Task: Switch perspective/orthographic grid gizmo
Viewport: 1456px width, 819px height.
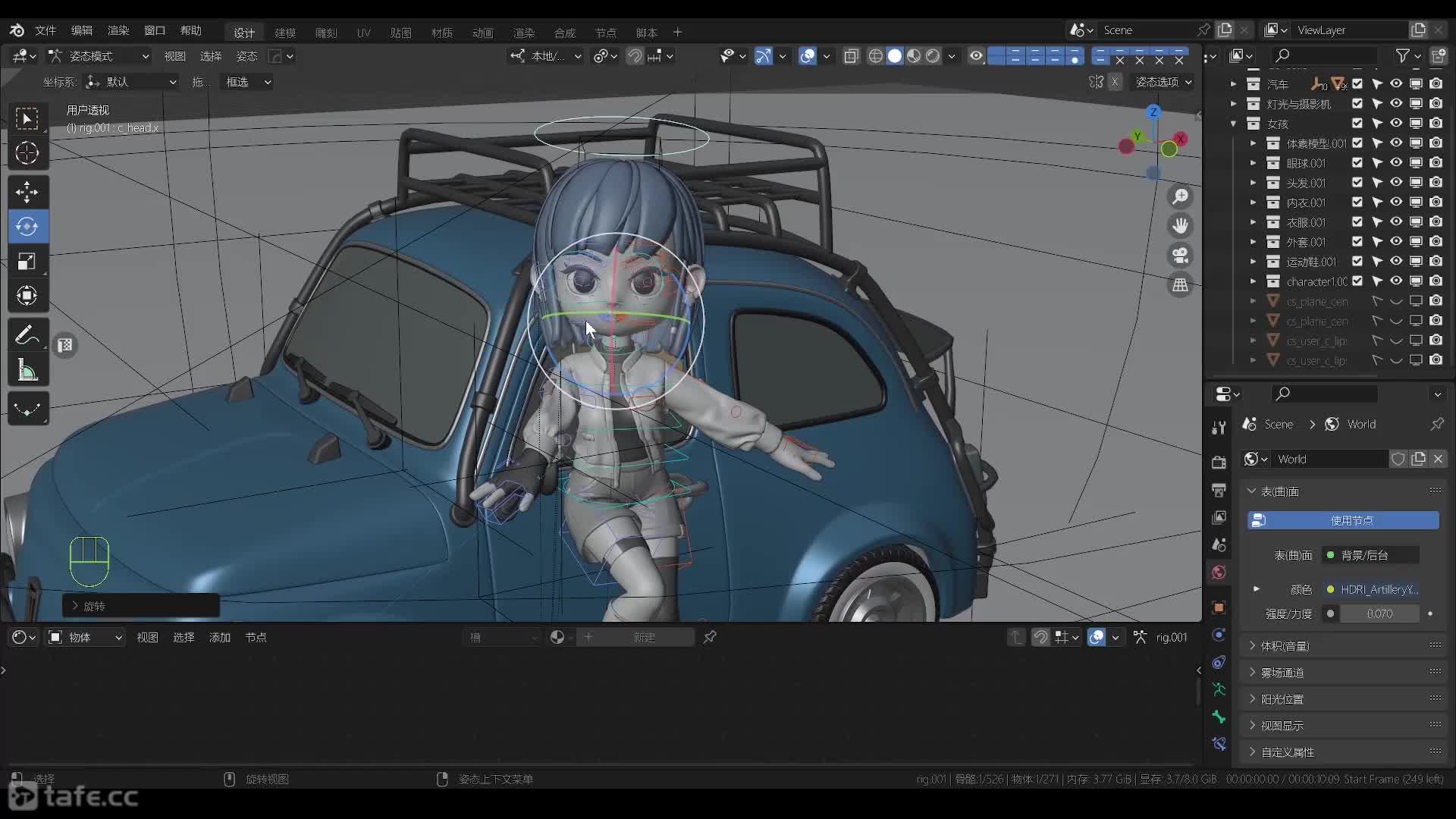Action: (1181, 285)
